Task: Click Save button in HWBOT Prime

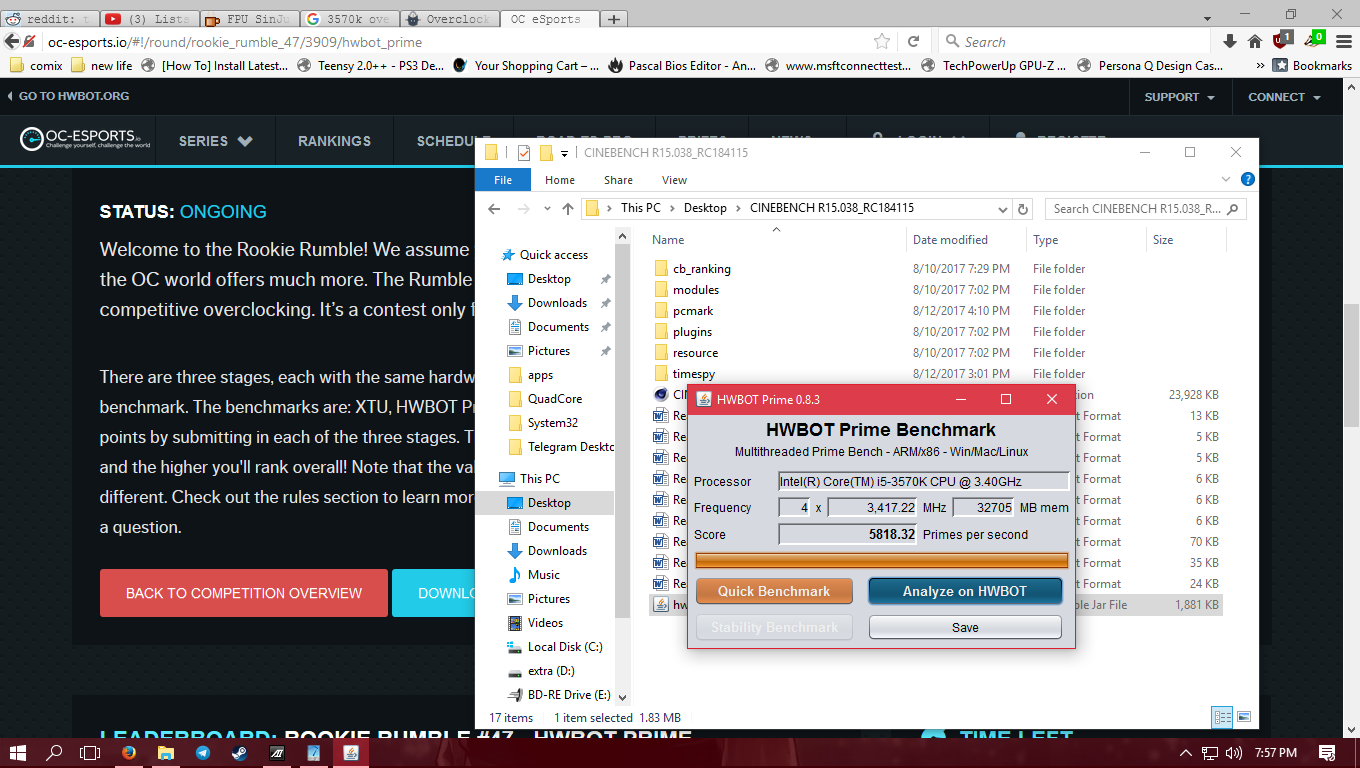Action: (x=965, y=627)
